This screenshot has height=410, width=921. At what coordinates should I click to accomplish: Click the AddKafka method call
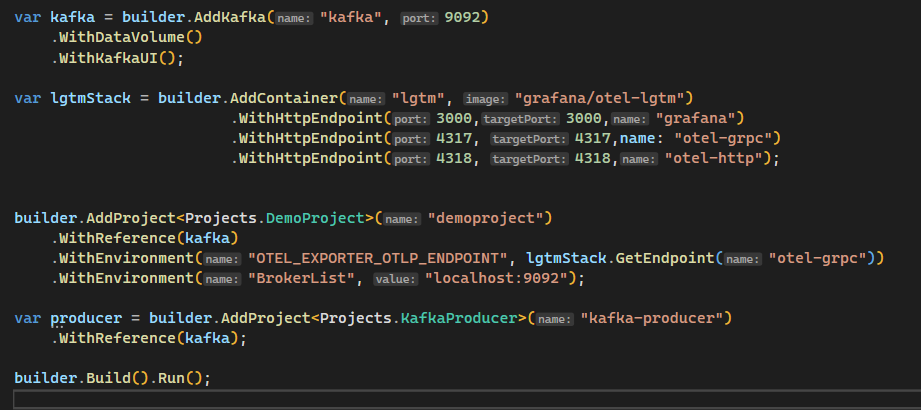click(231, 18)
